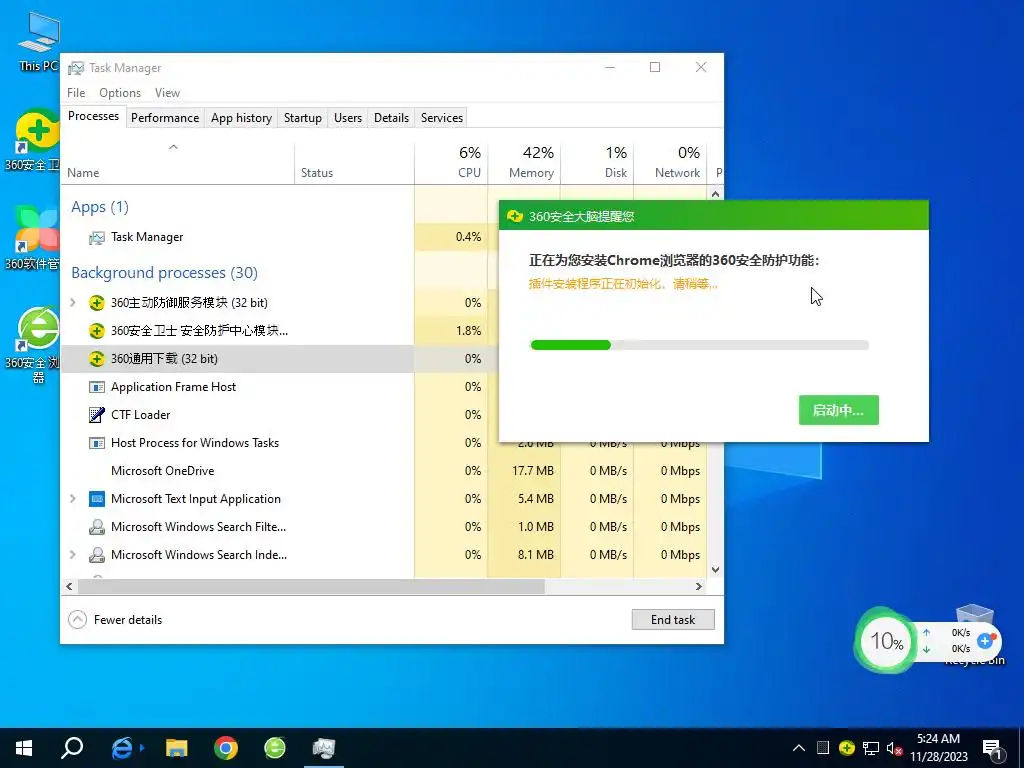Sort processes by Network column
This screenshot has width=1024, height=768.
[x=671, y=162]
